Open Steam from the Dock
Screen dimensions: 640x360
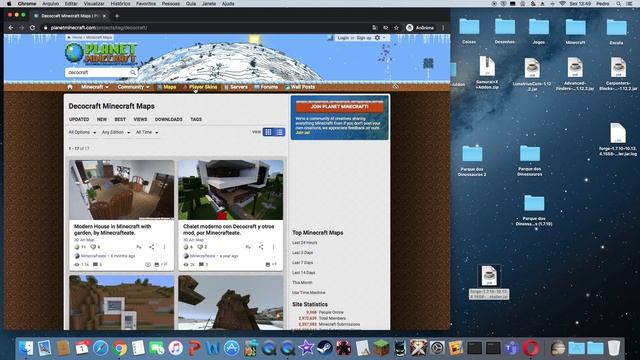coord(324,348)
